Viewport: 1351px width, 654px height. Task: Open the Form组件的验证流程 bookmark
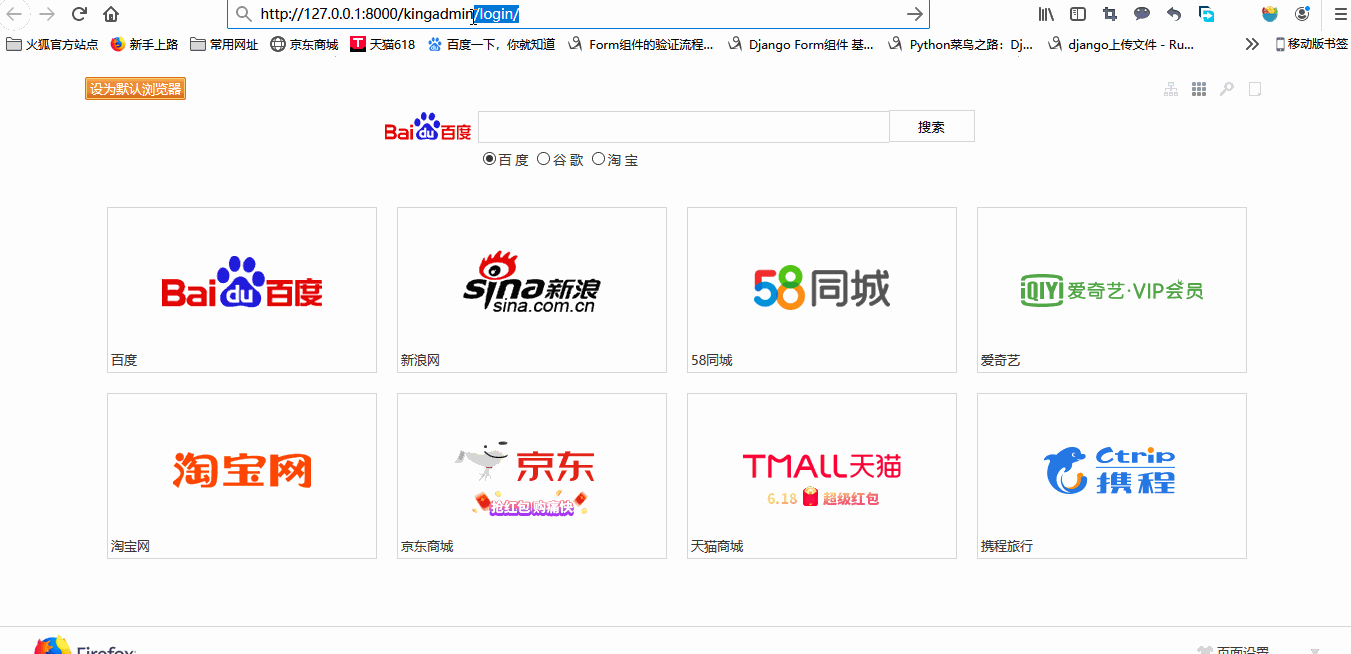click(641, 44)
